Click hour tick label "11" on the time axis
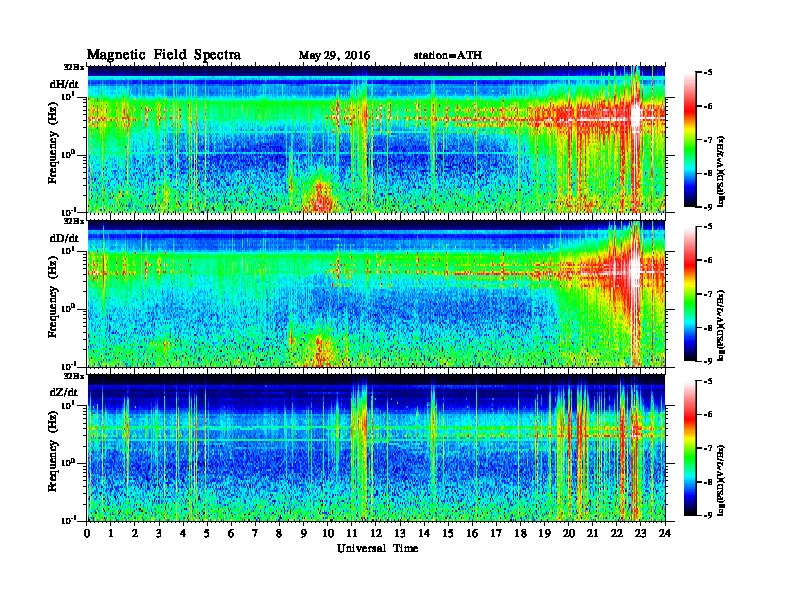The image size is (792, 612). (x=352, y=533)
